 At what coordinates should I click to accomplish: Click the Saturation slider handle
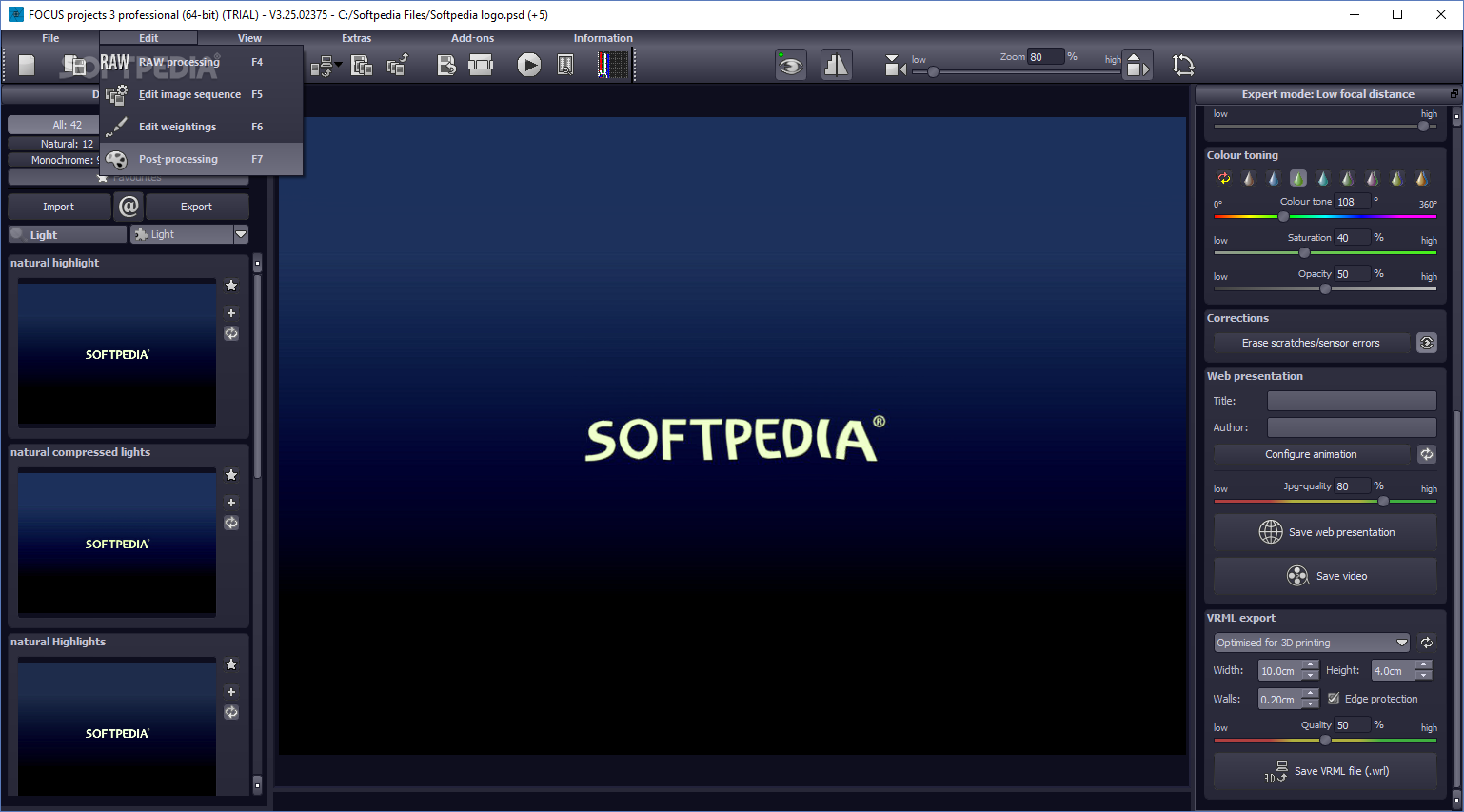pyautogui.click(x=1304, y=253)
